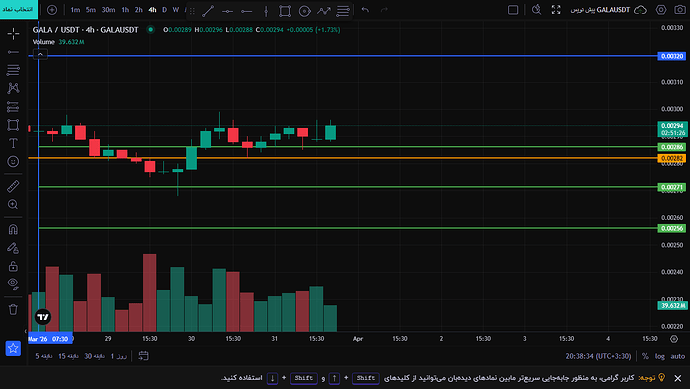The width and height of the screenshot is (690, 389).
Task: Save chart layout with cloud icon
Action: pyautogui.click(x=640, y=10)
